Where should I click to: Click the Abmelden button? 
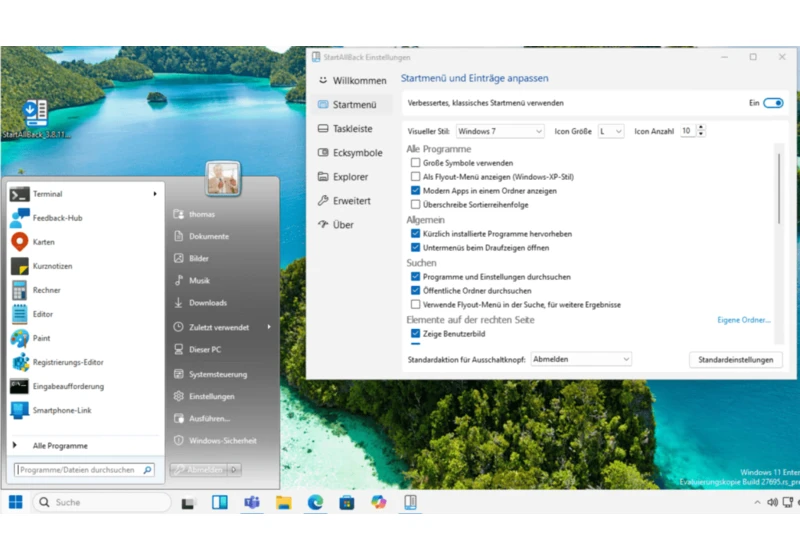click(199, 470)
